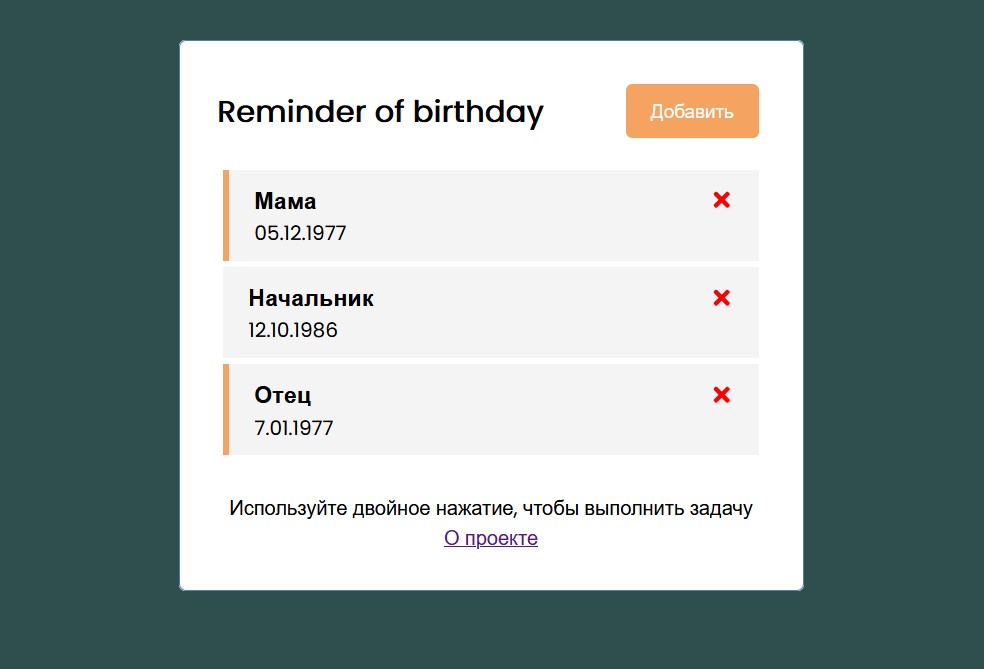Click the date 7.01.1977
Image resolution: width=984 pixels, height=669 pixels.
tap(293, 428)
